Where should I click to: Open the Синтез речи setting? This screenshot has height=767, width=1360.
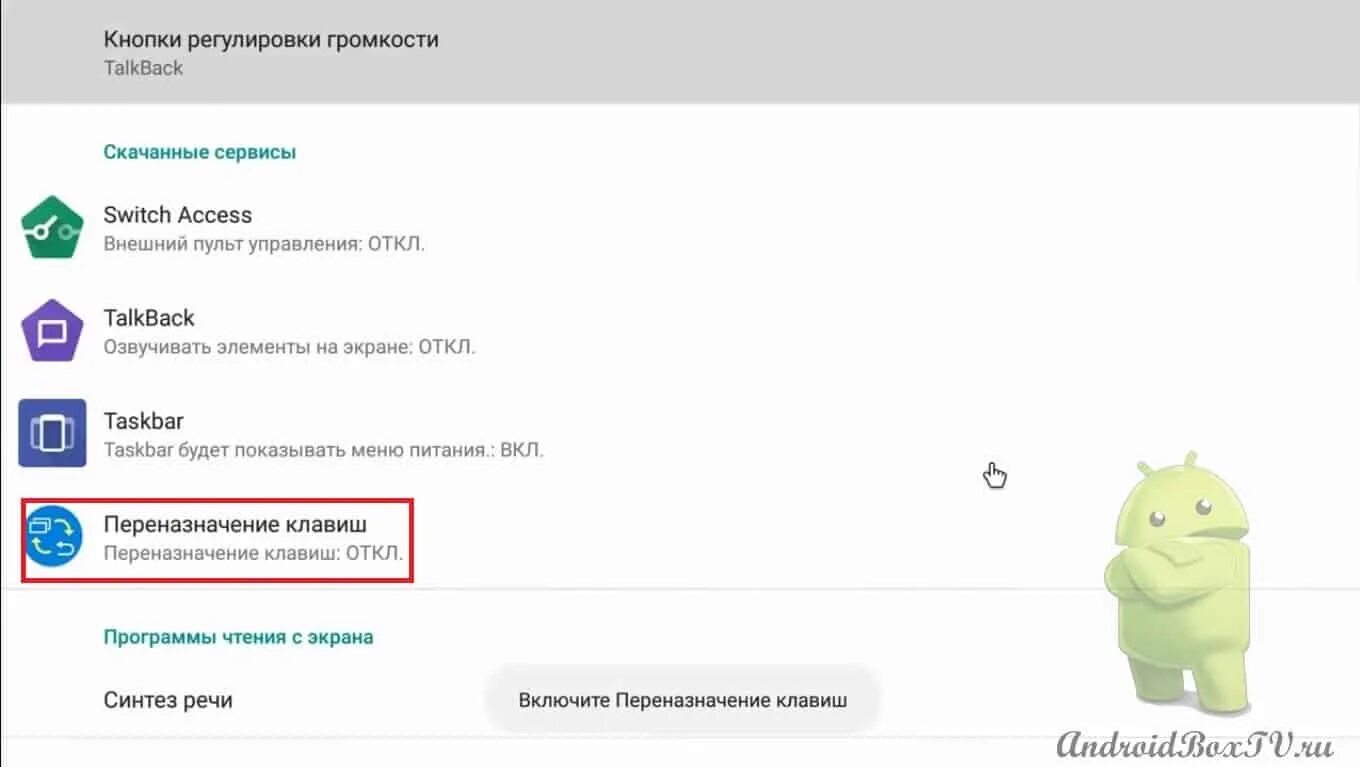coord(680,700)
